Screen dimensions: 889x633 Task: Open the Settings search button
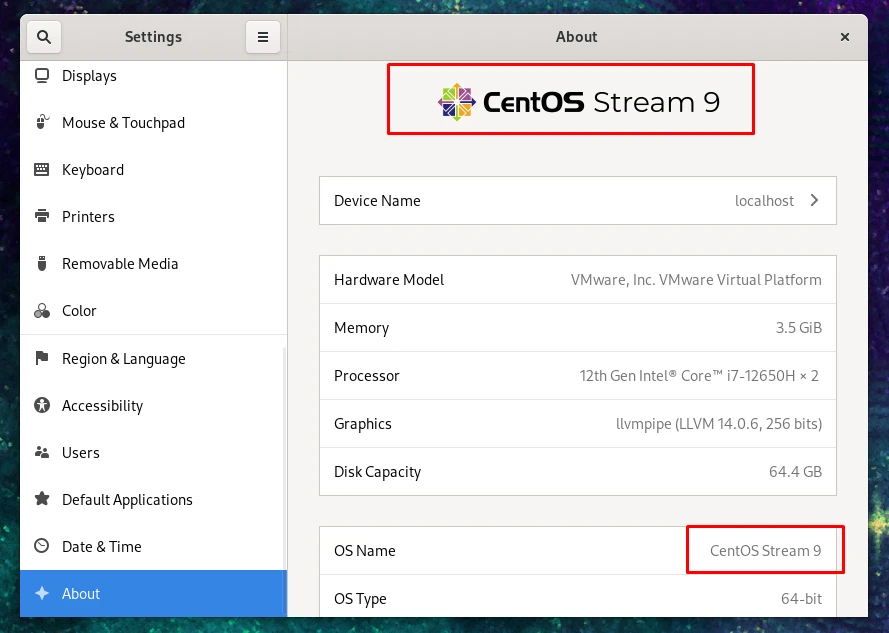(x=44, y=37)
